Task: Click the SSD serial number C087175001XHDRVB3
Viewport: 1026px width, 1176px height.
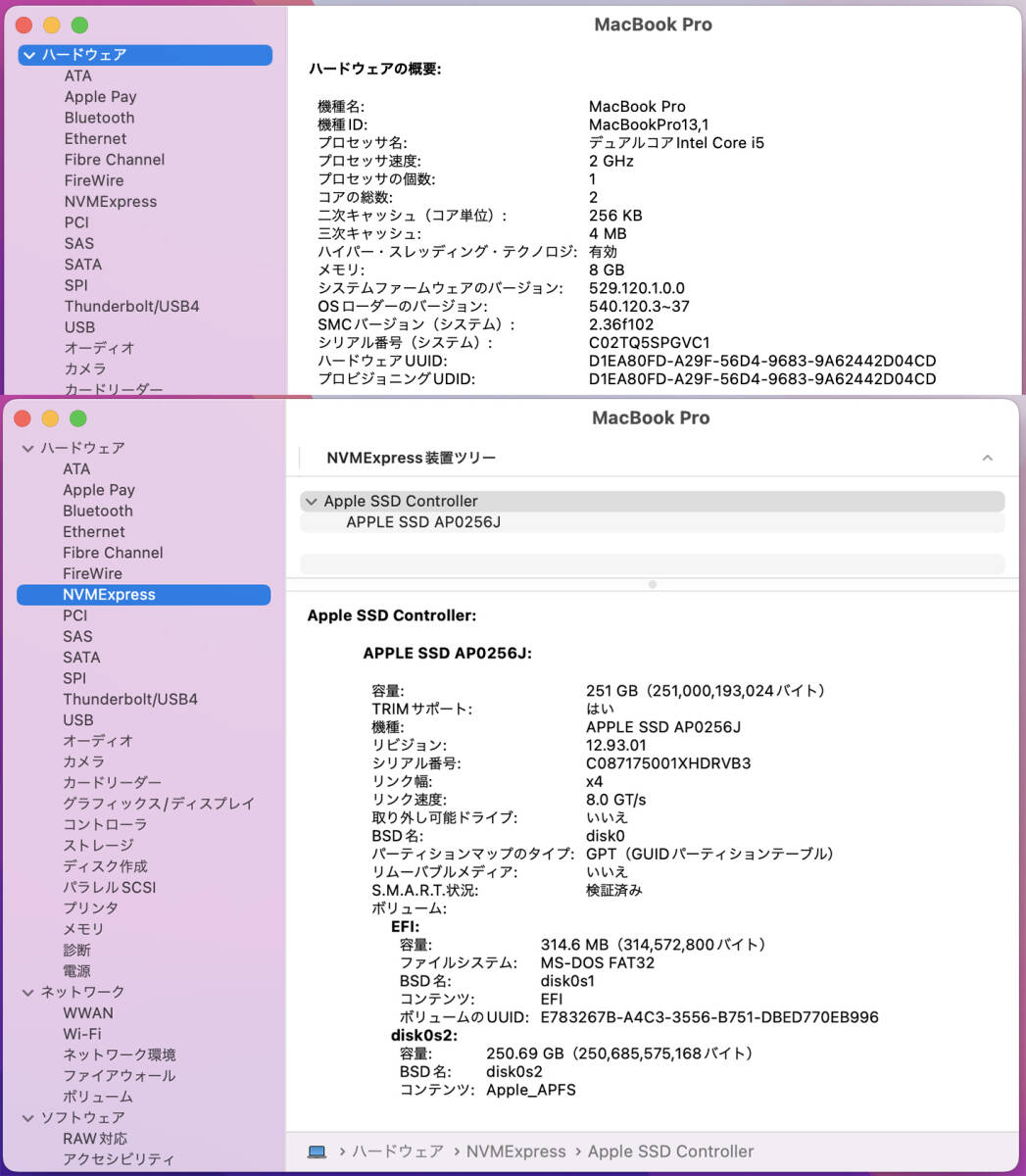Action: coord(668,763)
